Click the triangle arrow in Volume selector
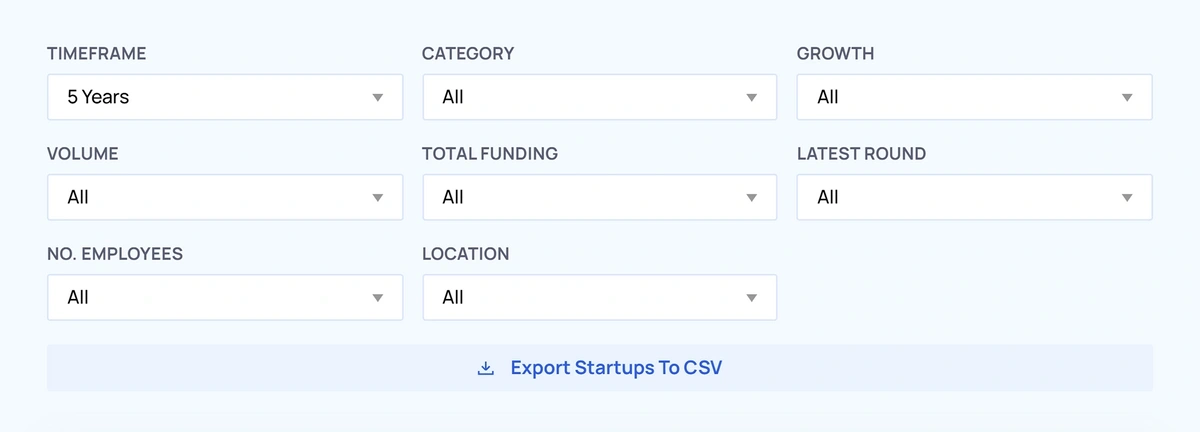 (377, 198)
